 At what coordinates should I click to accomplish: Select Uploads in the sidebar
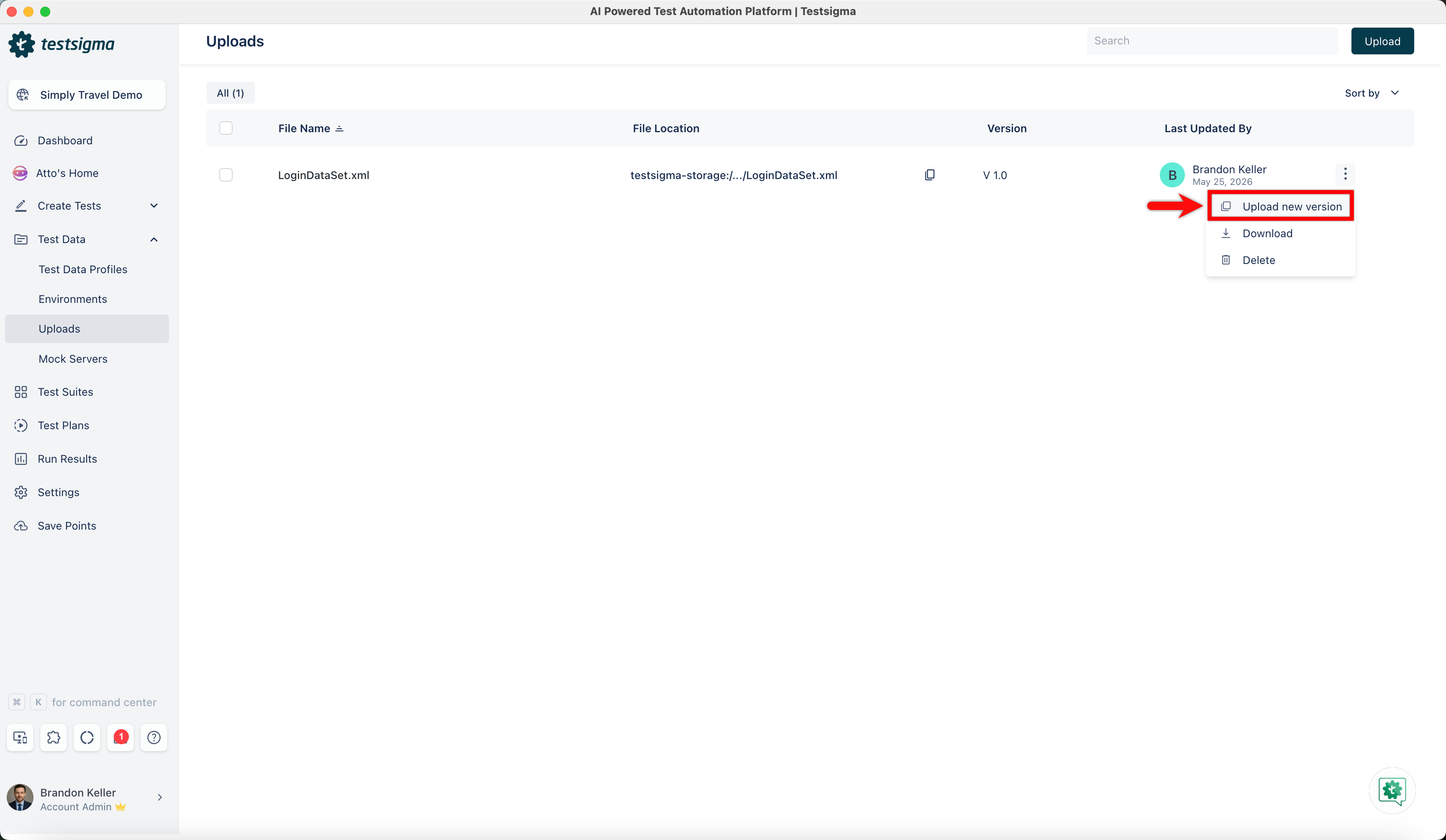tap(87, 329)
